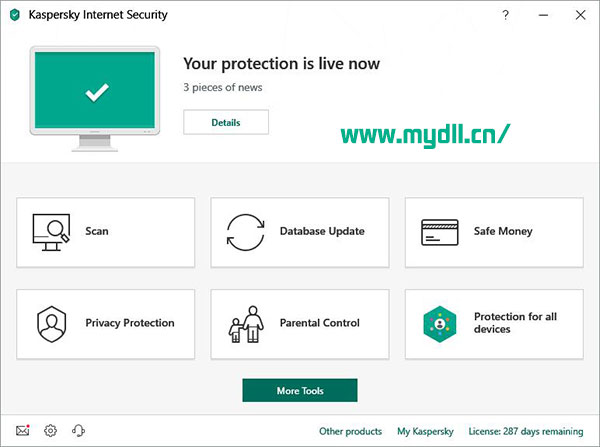
Task: Open Settings via the gear icon
Action: tap(50, 431)
